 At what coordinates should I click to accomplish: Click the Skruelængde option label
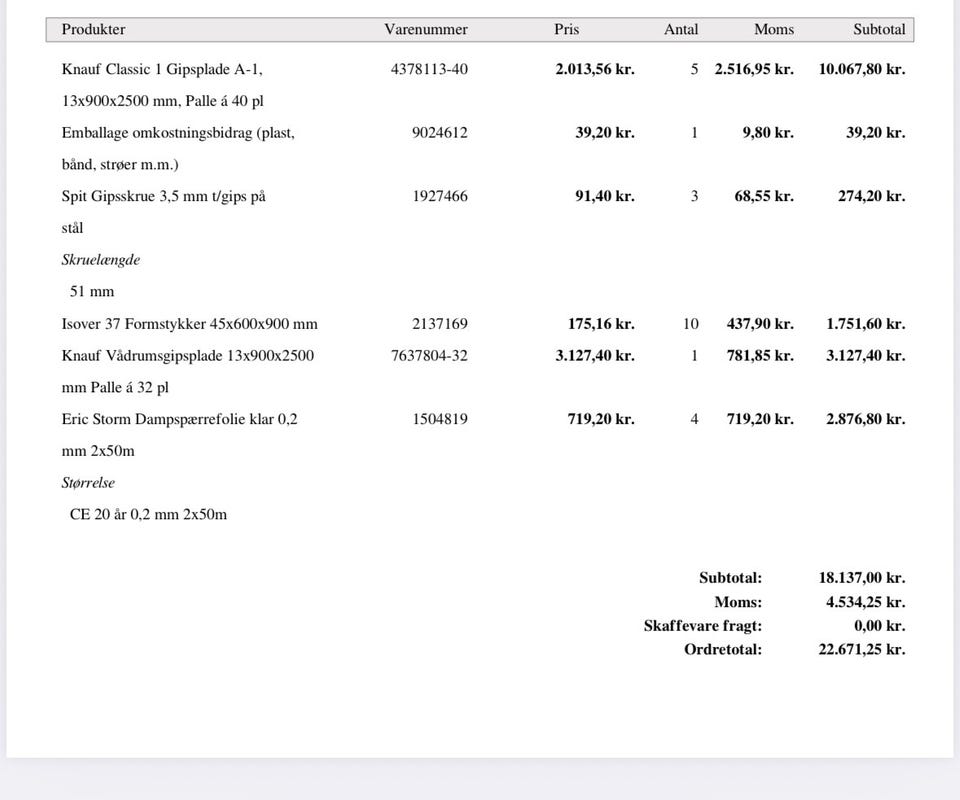[101, 260]
